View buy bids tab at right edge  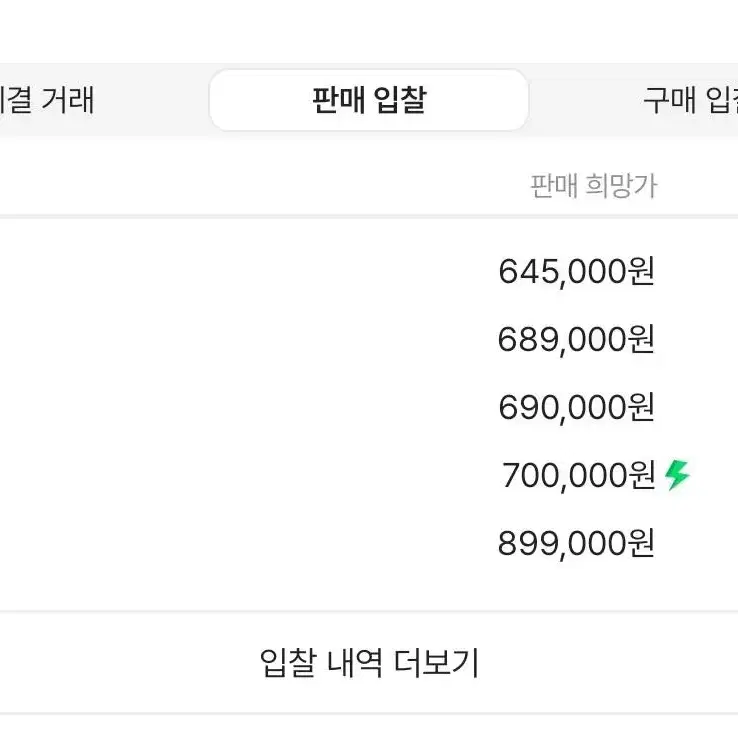[690, 100]
